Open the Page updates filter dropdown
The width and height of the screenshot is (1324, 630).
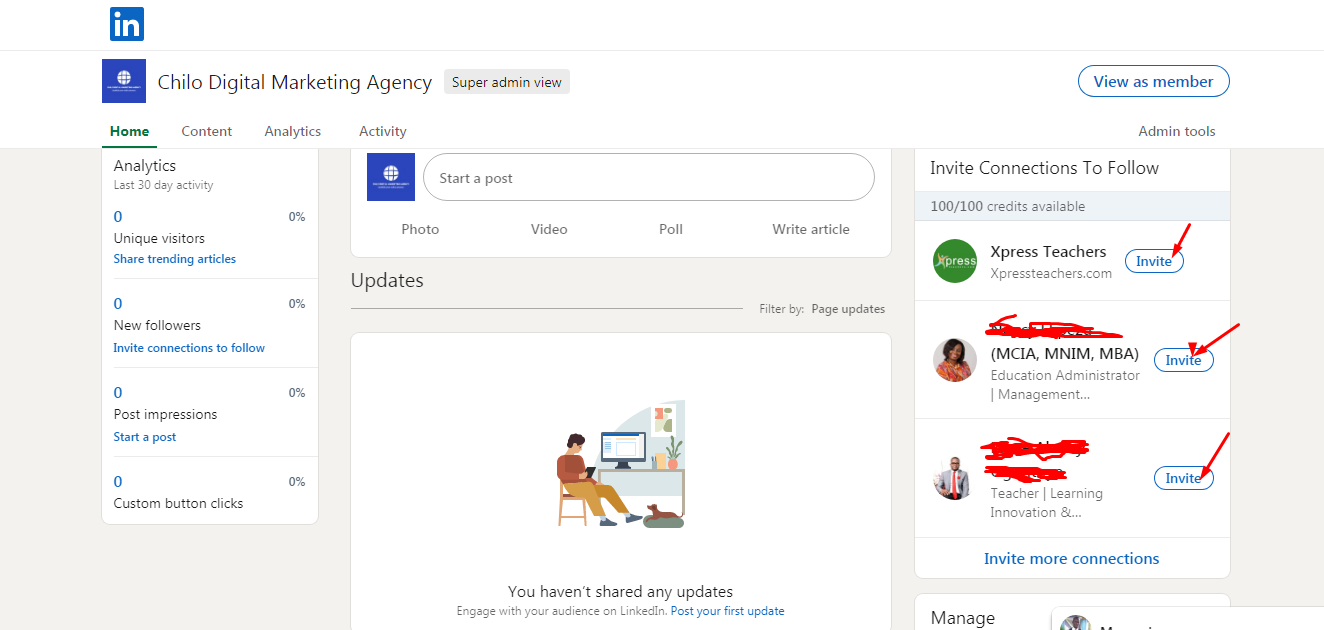tap(848, 309)
